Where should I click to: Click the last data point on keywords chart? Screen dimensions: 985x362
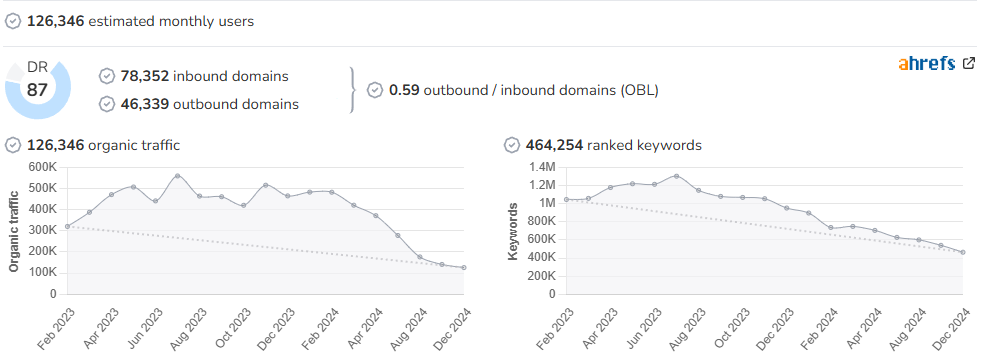[x=963, y=252]
